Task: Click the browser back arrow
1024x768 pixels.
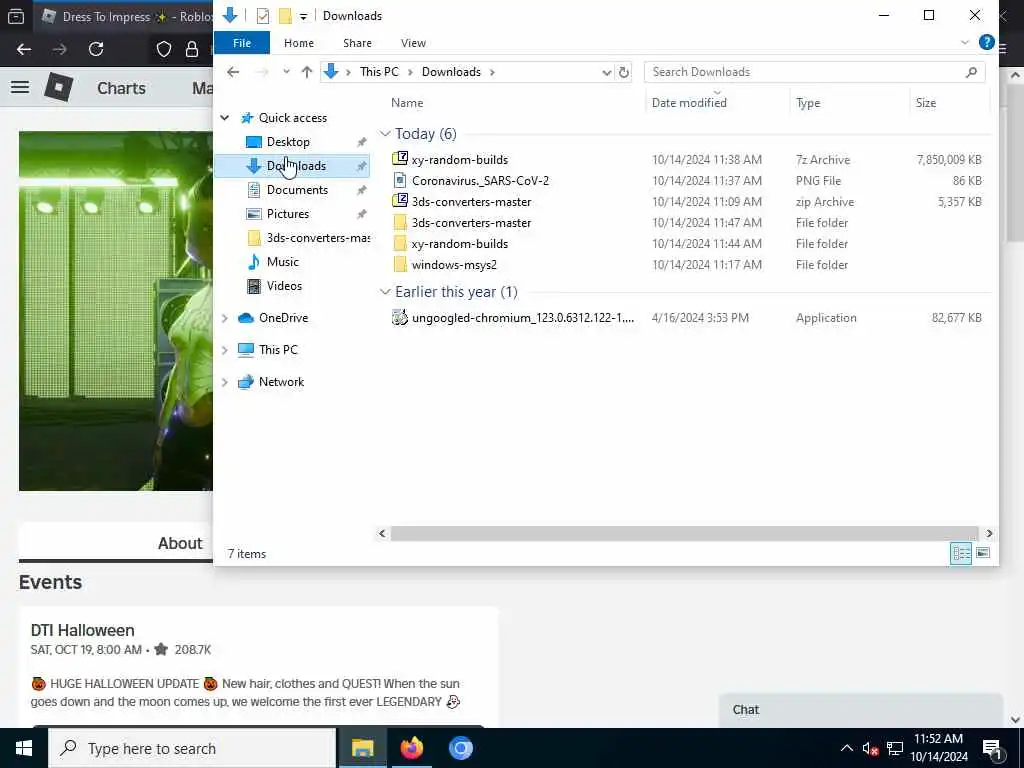Action: (24, 49)
